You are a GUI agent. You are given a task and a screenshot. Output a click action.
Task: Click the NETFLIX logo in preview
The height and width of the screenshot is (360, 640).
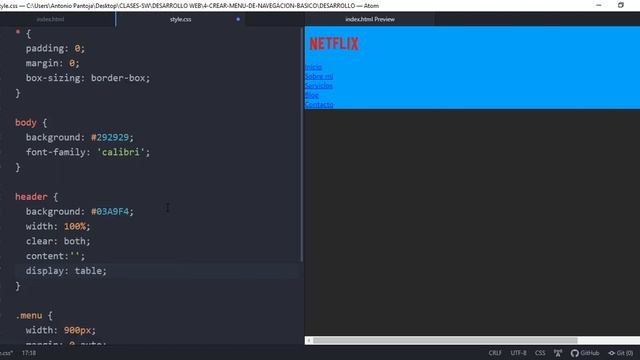click(x=334, y=44)
